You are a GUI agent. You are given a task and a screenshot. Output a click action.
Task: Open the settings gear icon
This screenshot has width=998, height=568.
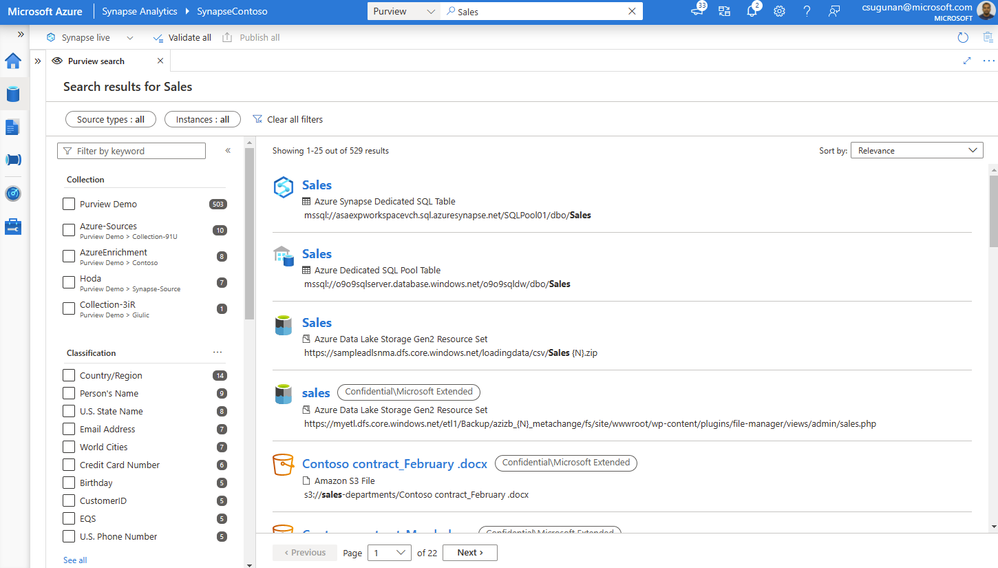779,11
